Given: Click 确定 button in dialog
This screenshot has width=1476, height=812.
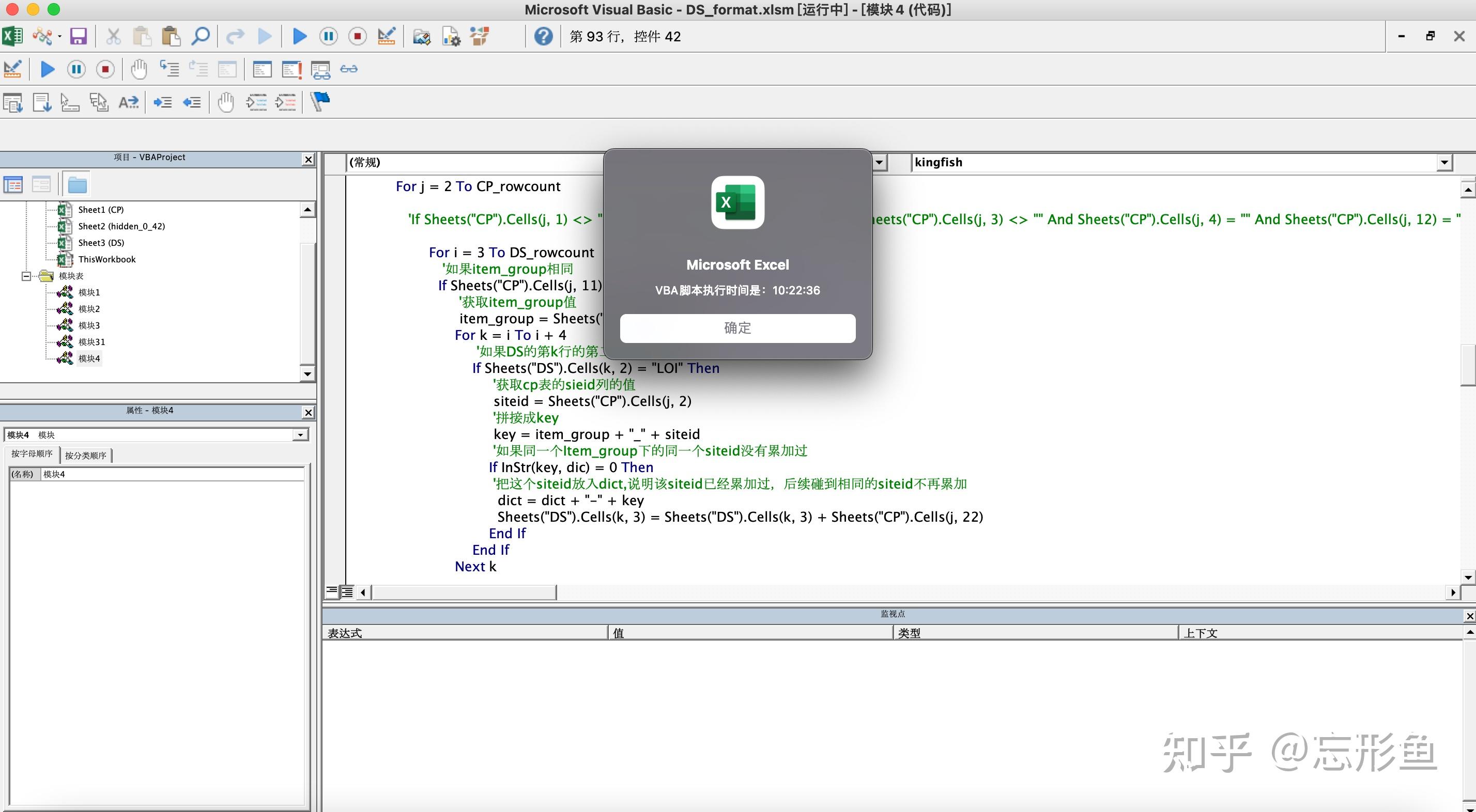Looking at the screenshot, I should tap(737, 328).
